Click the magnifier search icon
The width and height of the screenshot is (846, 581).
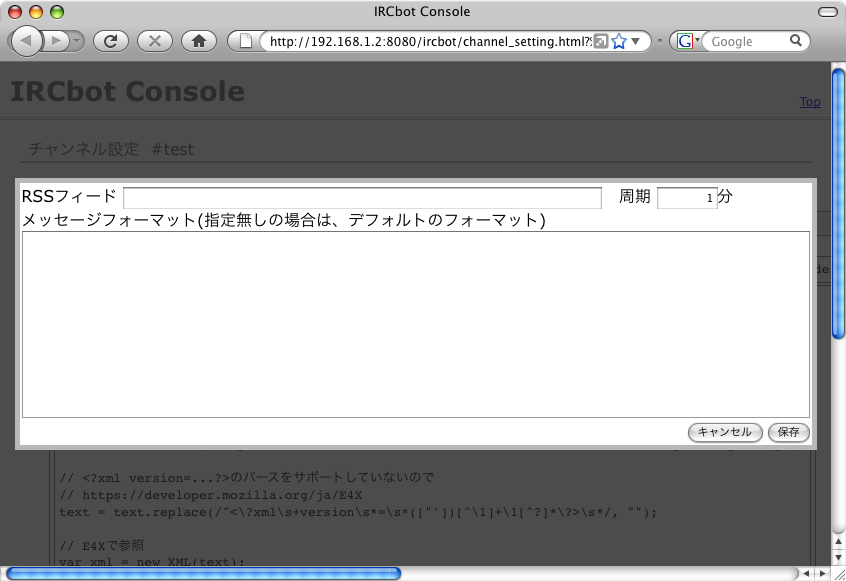tap(796, 40)
